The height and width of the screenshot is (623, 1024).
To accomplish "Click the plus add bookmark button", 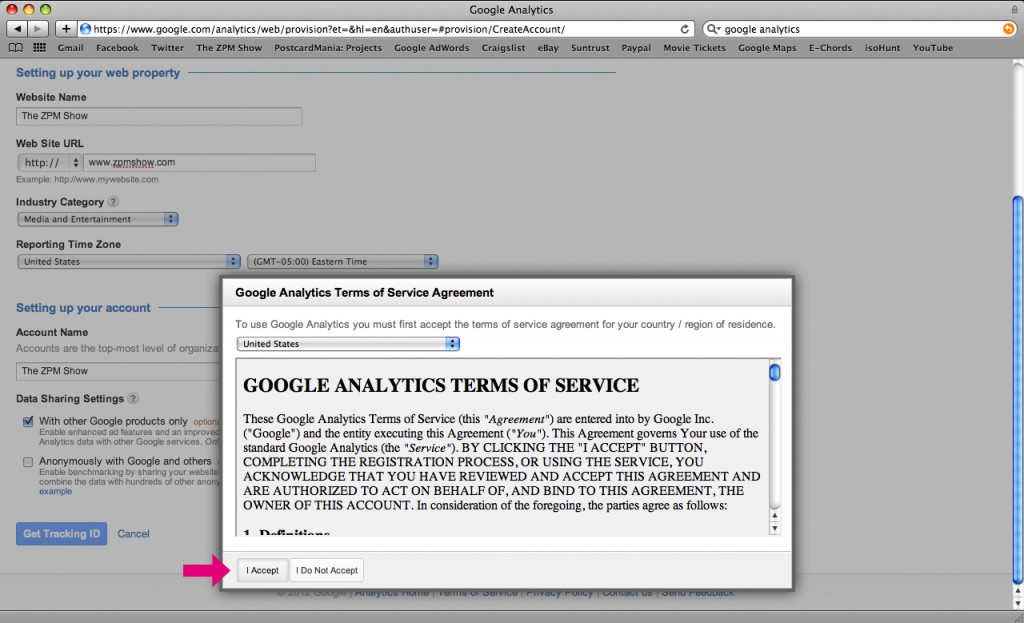I will (66, 29).
